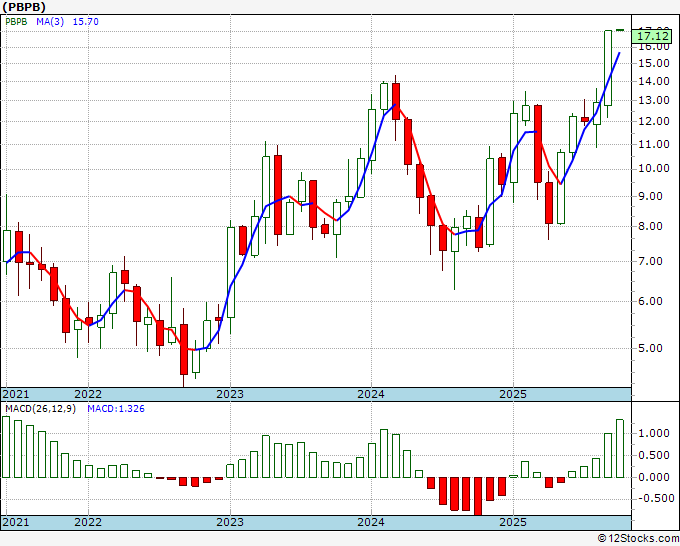This screenshot has width=680, height=546.
Task: Select the 16.00 price axis label
Action: click(x=654, y=46)
